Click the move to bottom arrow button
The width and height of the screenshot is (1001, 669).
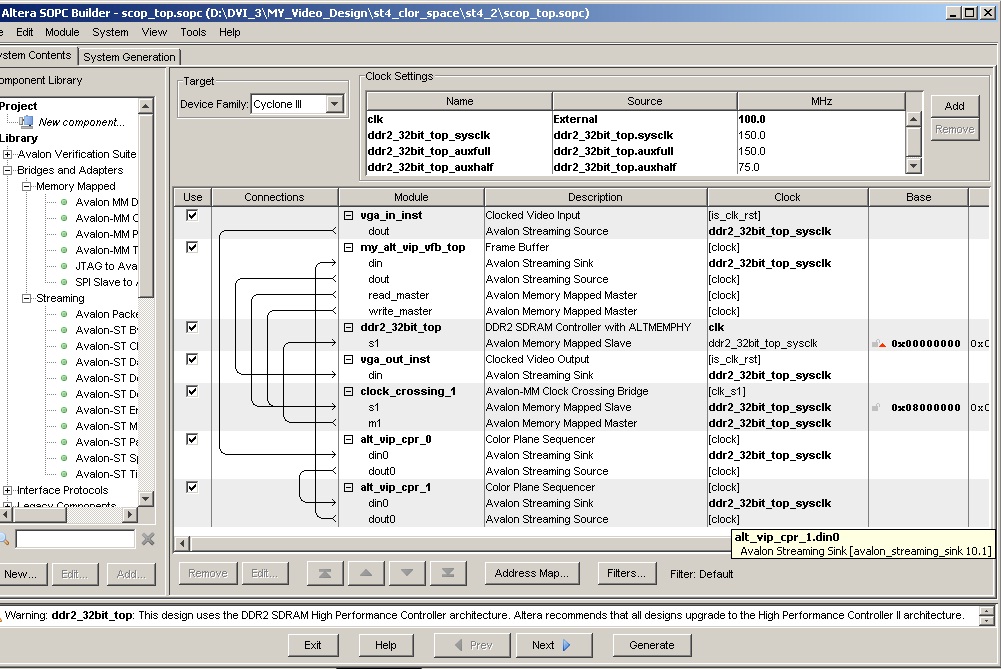tap(447, 573)
